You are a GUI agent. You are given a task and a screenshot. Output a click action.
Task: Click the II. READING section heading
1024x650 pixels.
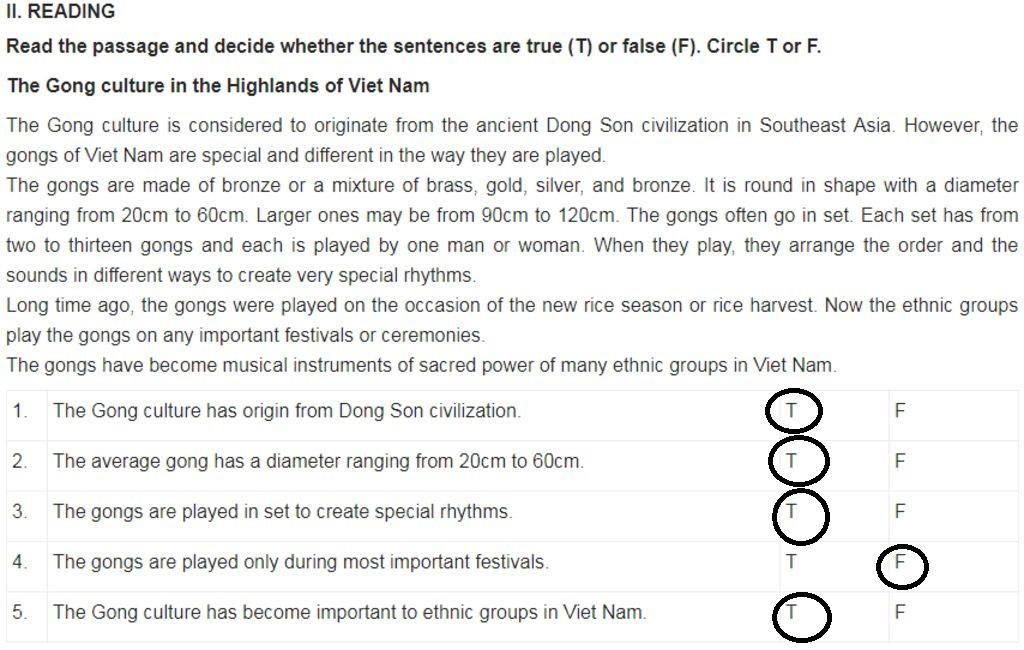click(x=61, y=11)
